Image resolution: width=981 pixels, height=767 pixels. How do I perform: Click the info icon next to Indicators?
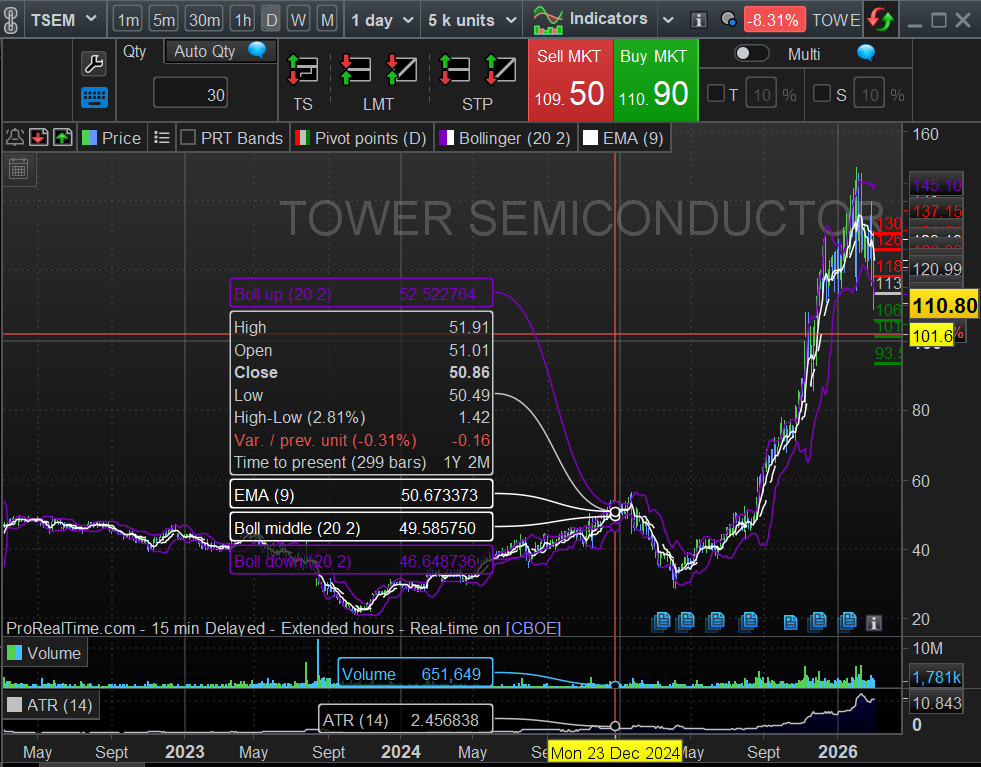point(699,20)
